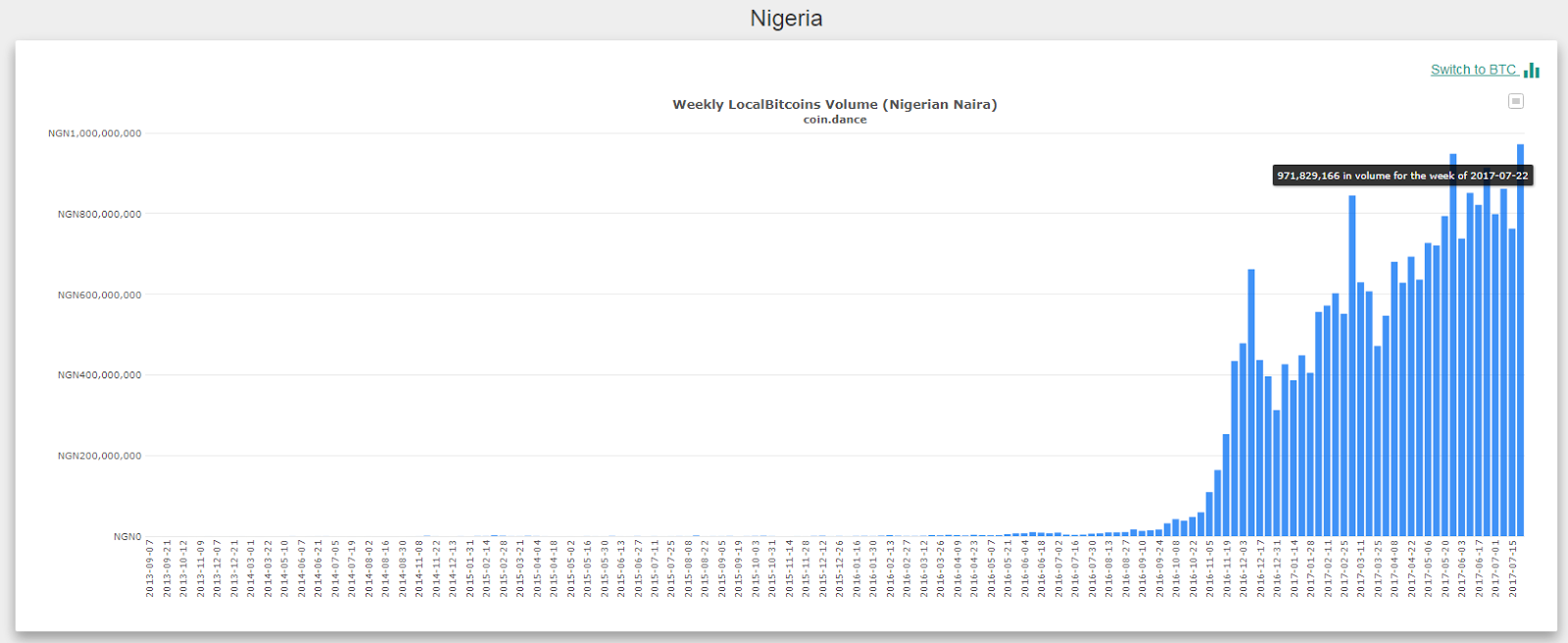Click the bar above the 2016-11-19 date label
Viewport: 1568px width, 643px height.
pos(1226,485)
